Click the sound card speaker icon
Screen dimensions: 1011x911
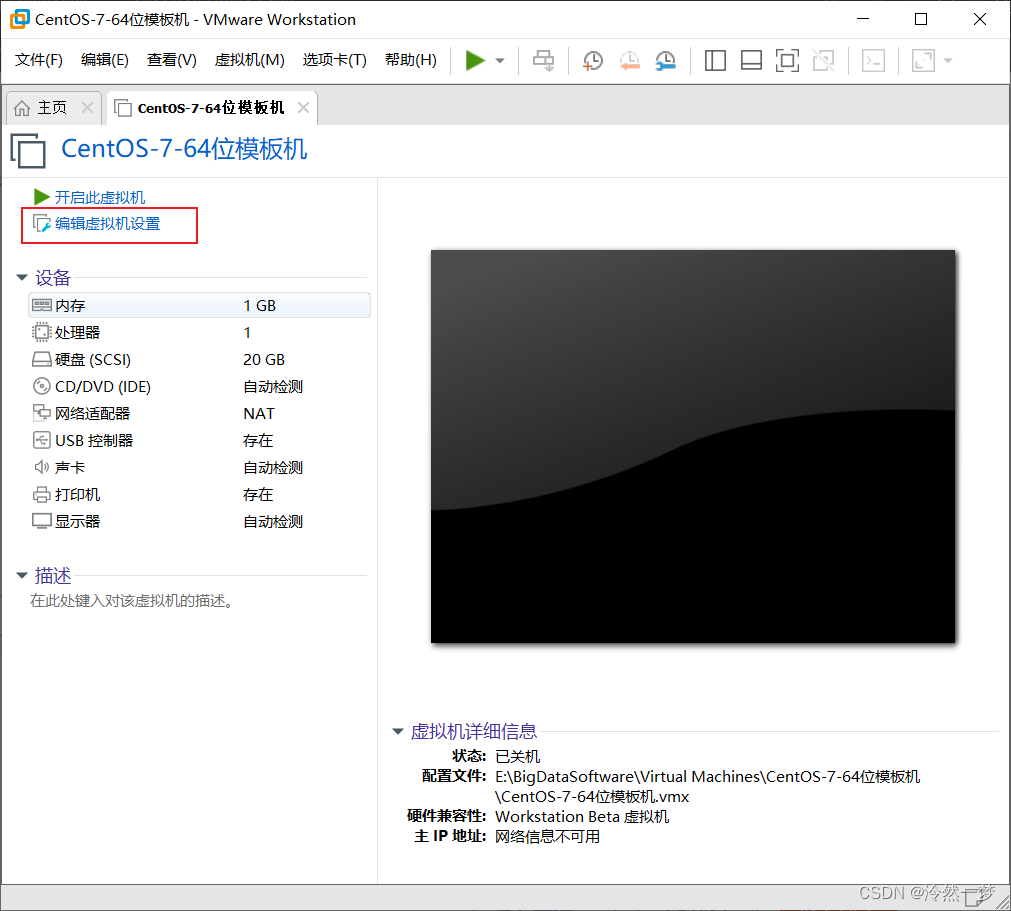click(x=42, y=467)
